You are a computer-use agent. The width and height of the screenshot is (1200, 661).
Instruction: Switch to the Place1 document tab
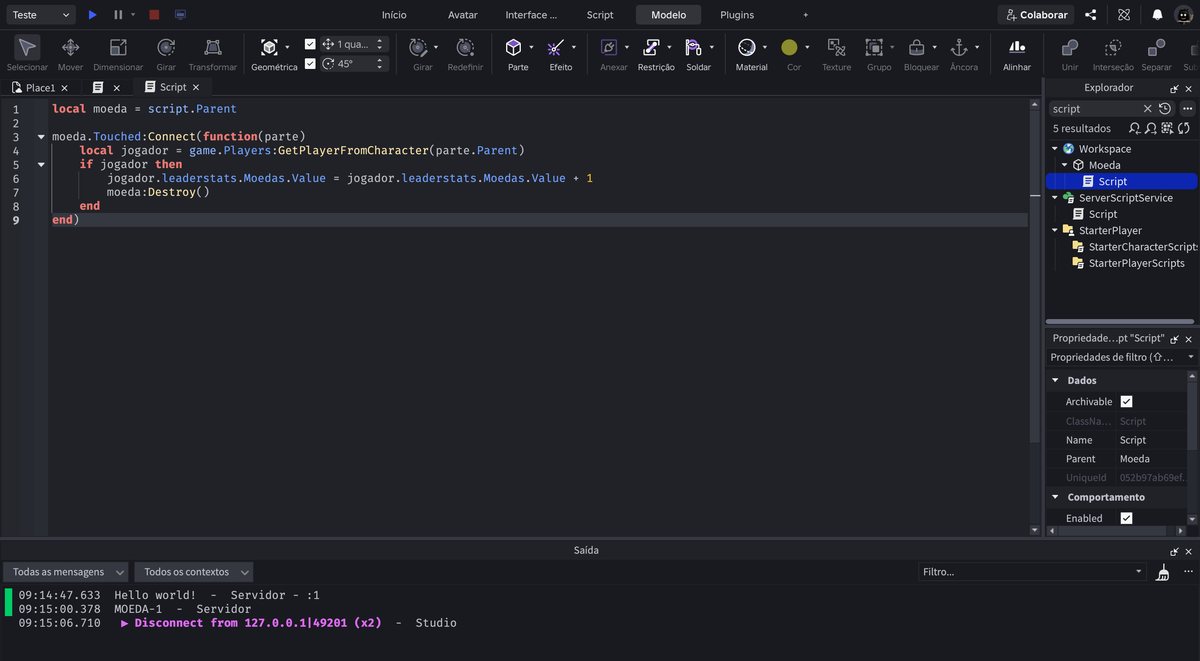point(40,87)
